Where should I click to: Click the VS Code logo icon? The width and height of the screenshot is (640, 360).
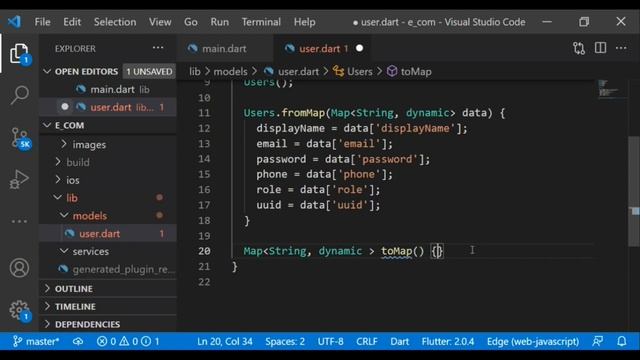coord(14,22)
